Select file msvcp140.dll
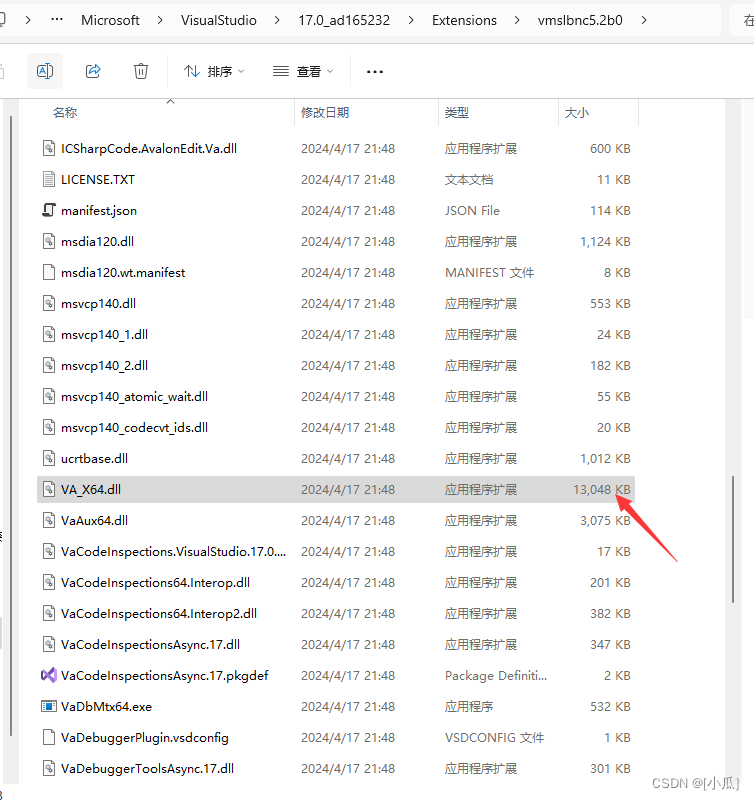 click(336, 304)
